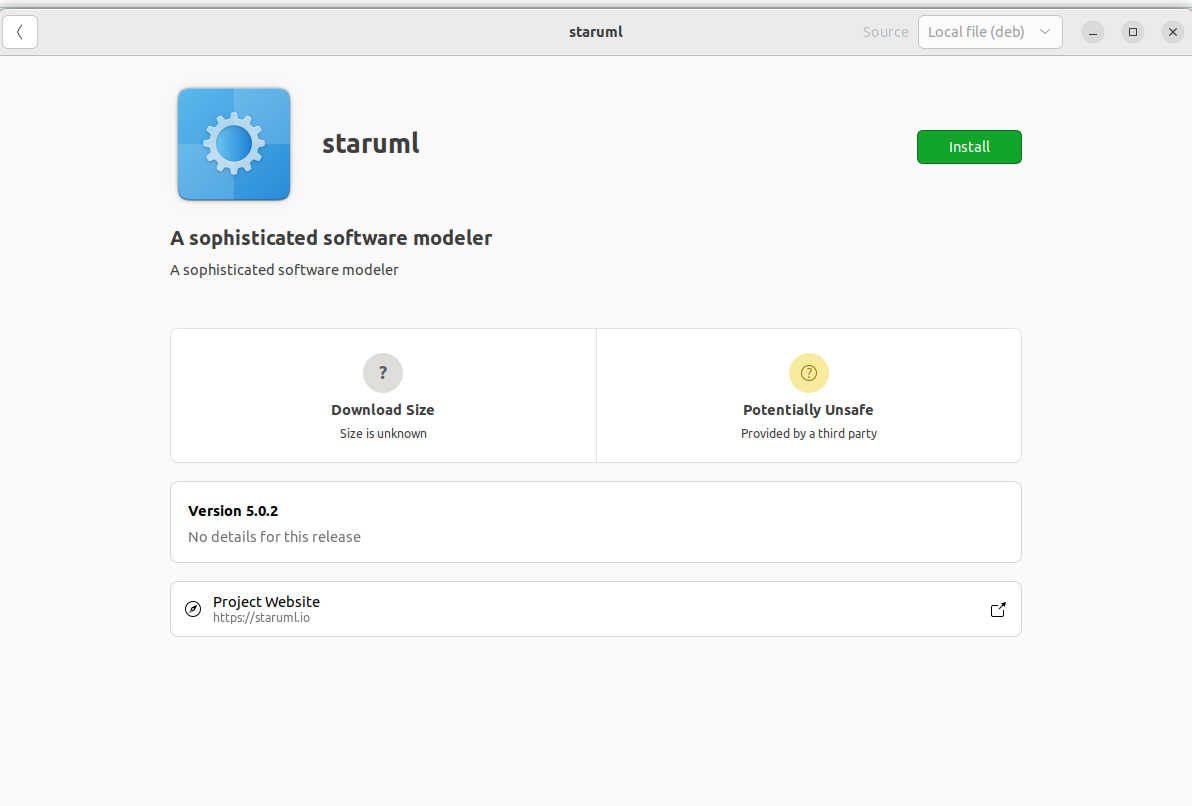Screen dimensions: 1192x806
Task: Click the large staruml app name heading
Action: tap(371, 144)
